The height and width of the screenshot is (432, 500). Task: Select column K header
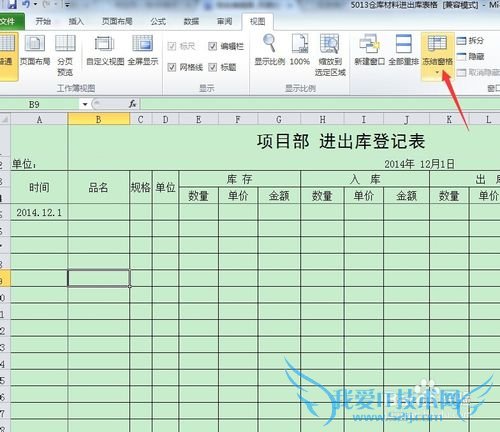click(x=449, y=119)
